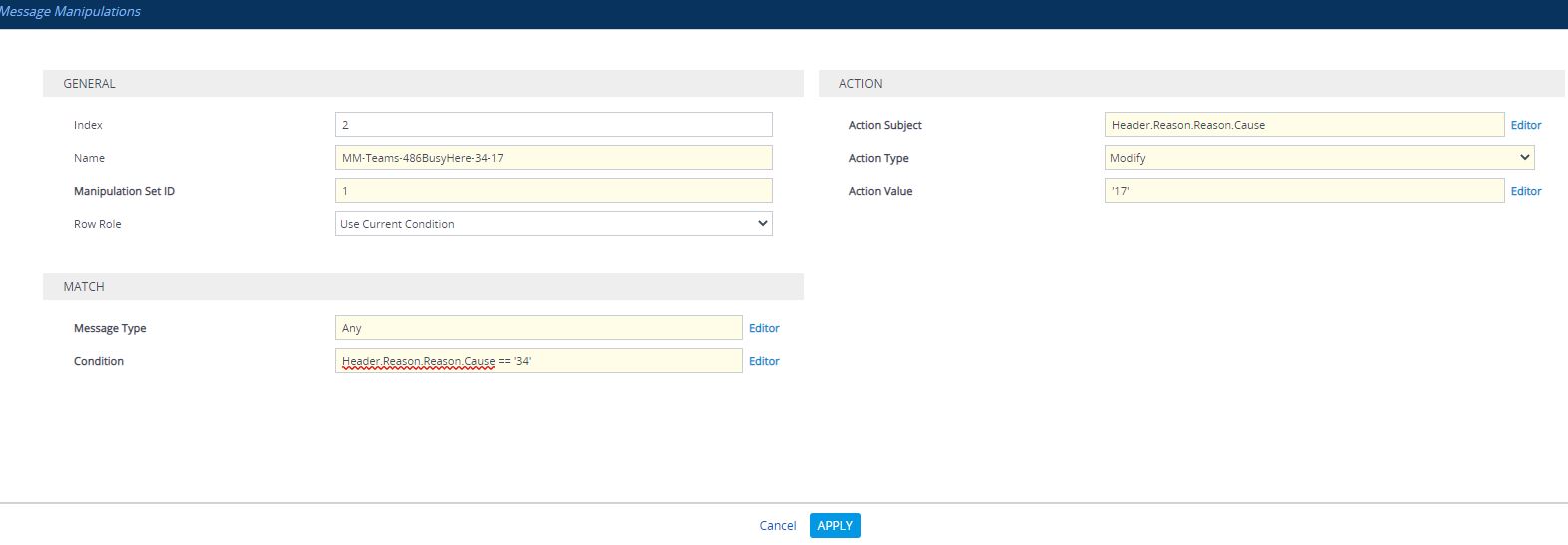Click the bold Manipulation Set ID label

click(124, 191)
